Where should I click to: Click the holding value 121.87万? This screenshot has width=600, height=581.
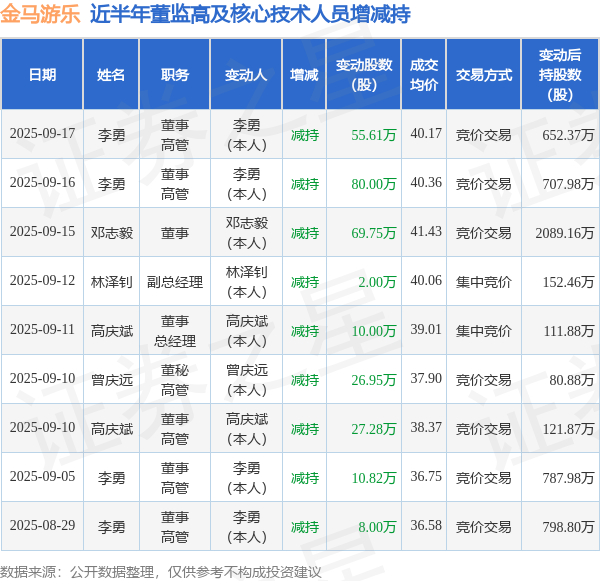pyautogui.click(x=569, y=429)
